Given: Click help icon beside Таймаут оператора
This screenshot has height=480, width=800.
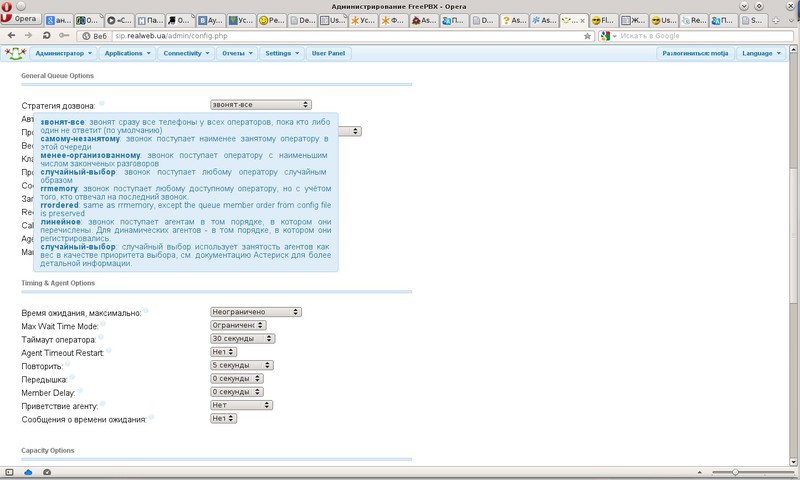Looking at the screenshot, I should pos(101,337).
